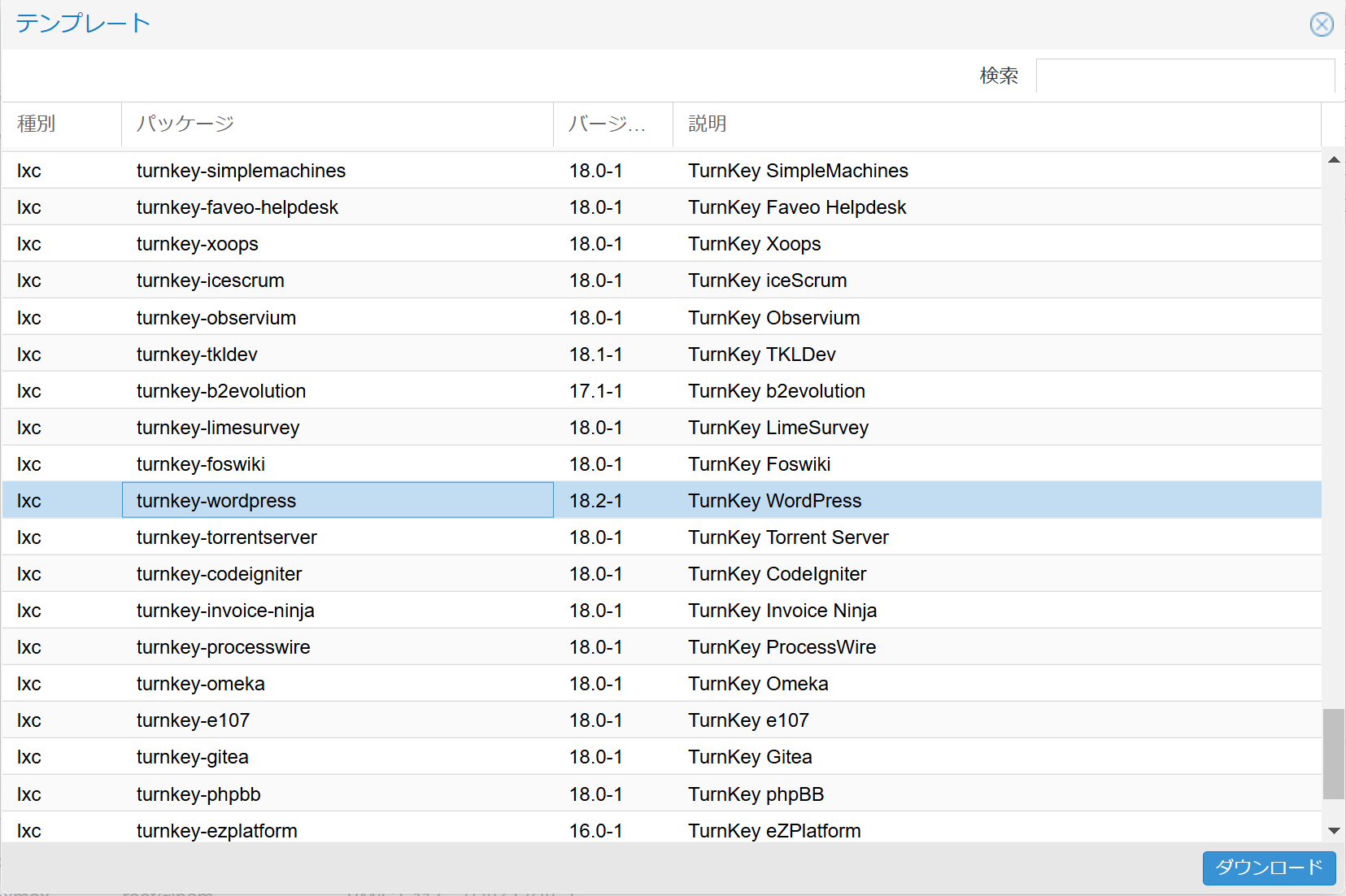Click the TurnKey CodeIgniter description

point(778,574)
